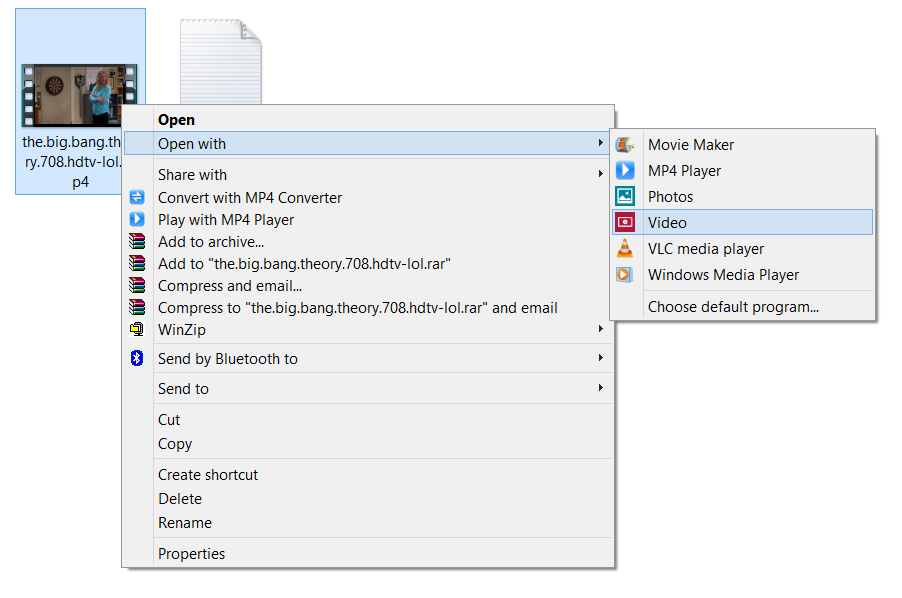Open with Movie Maker
The width and height of the screenshot is (902, 598).
[x=743, y=144]
